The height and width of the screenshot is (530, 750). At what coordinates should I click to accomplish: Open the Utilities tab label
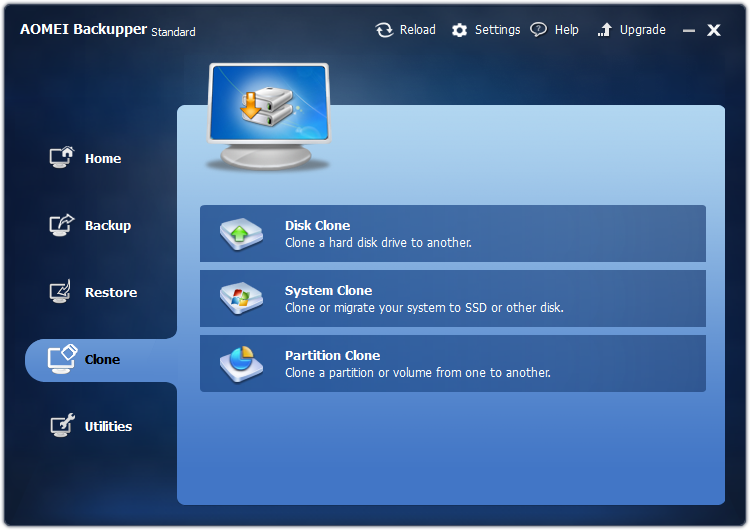tap(108, 426)
